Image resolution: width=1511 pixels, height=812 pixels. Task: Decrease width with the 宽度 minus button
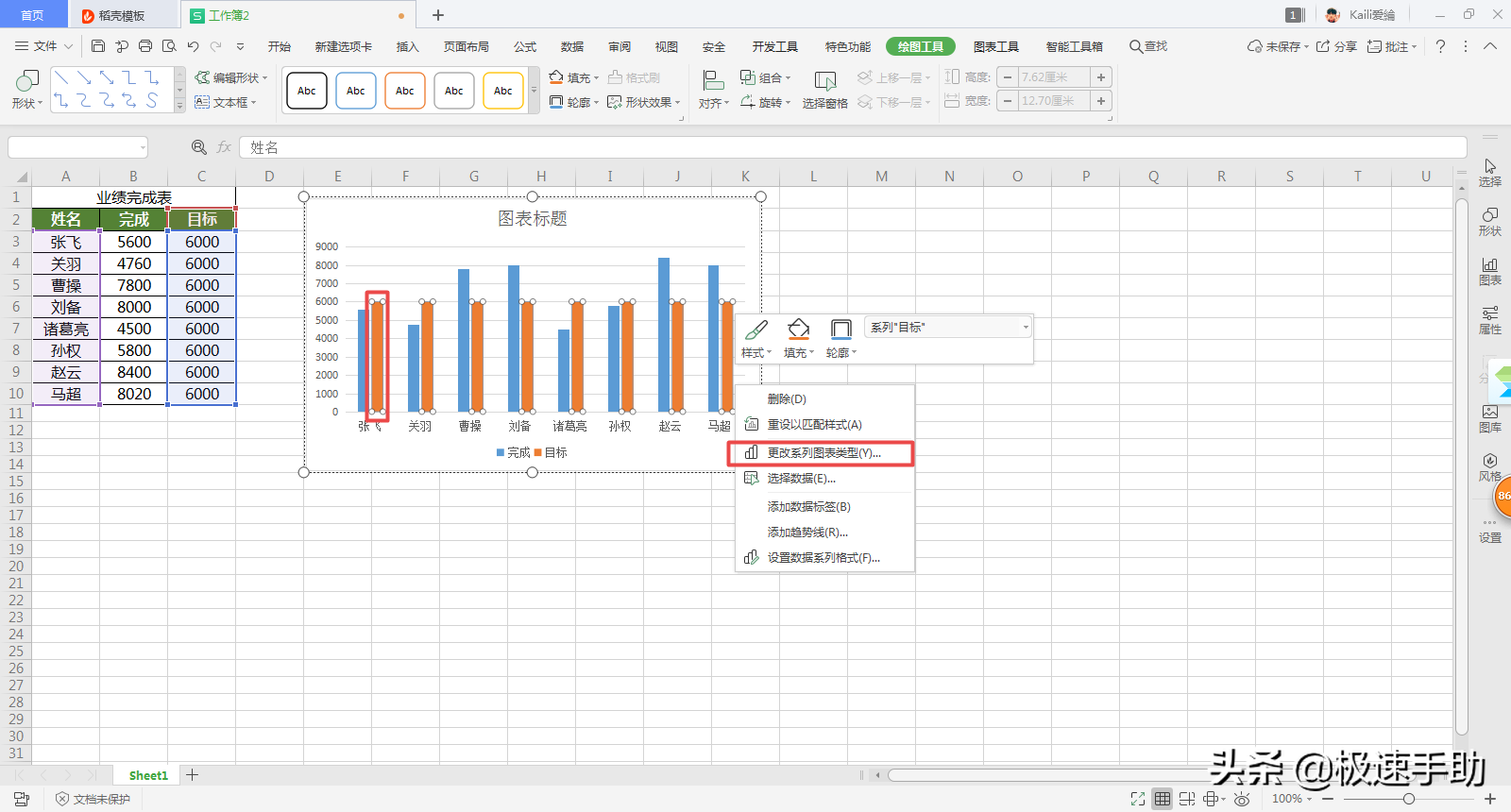pyautogui.click(x=1008, y=101)
